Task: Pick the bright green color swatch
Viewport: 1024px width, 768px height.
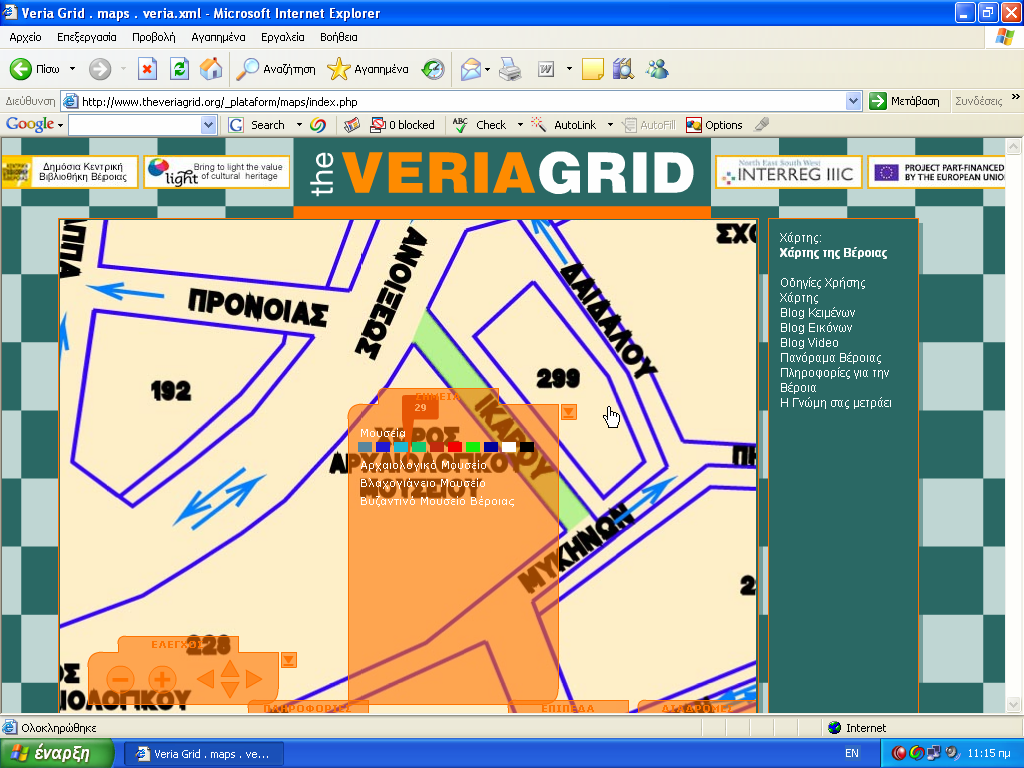Action: [x=473, y=447]
